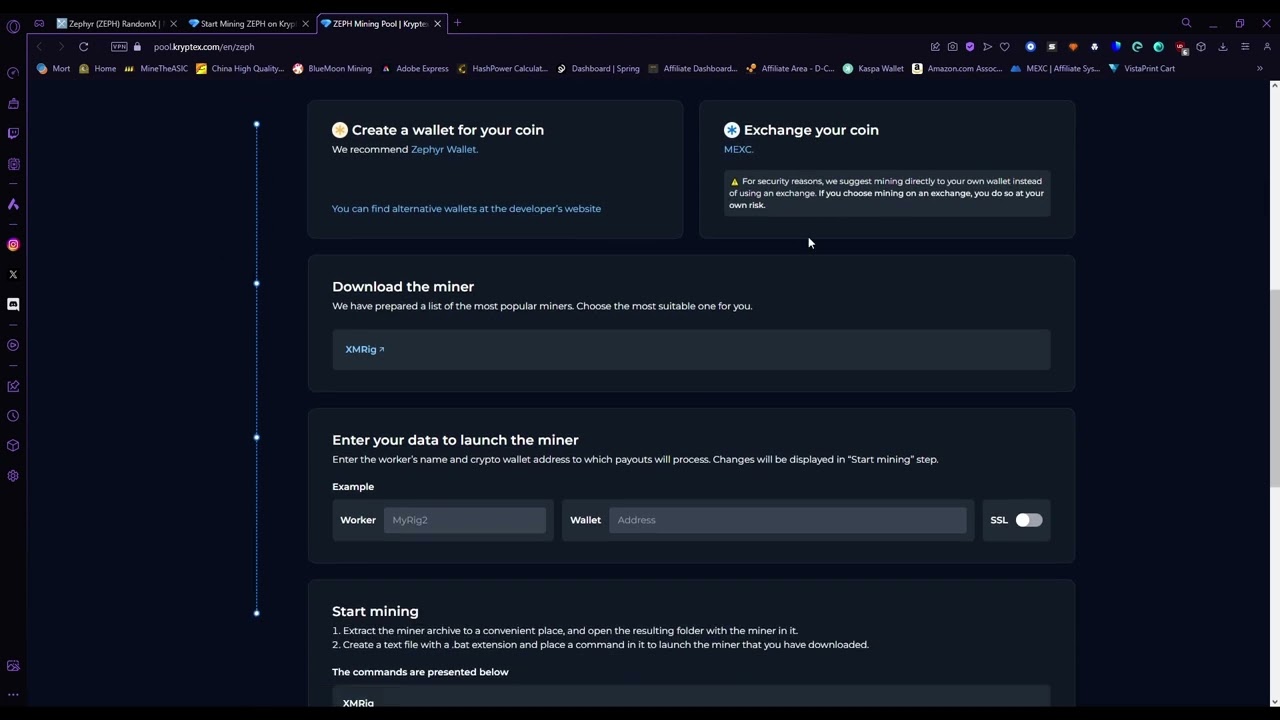The height and width of the screenshot is (720, 1280).
Task: Click the site padlock security icon
Action: pyautogui.click(x=137, y=47)
